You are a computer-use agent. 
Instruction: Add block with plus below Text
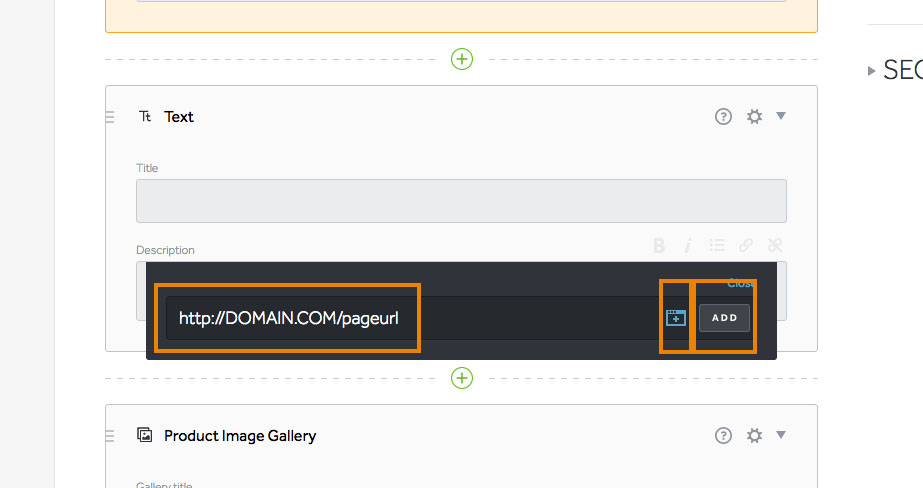462,378
